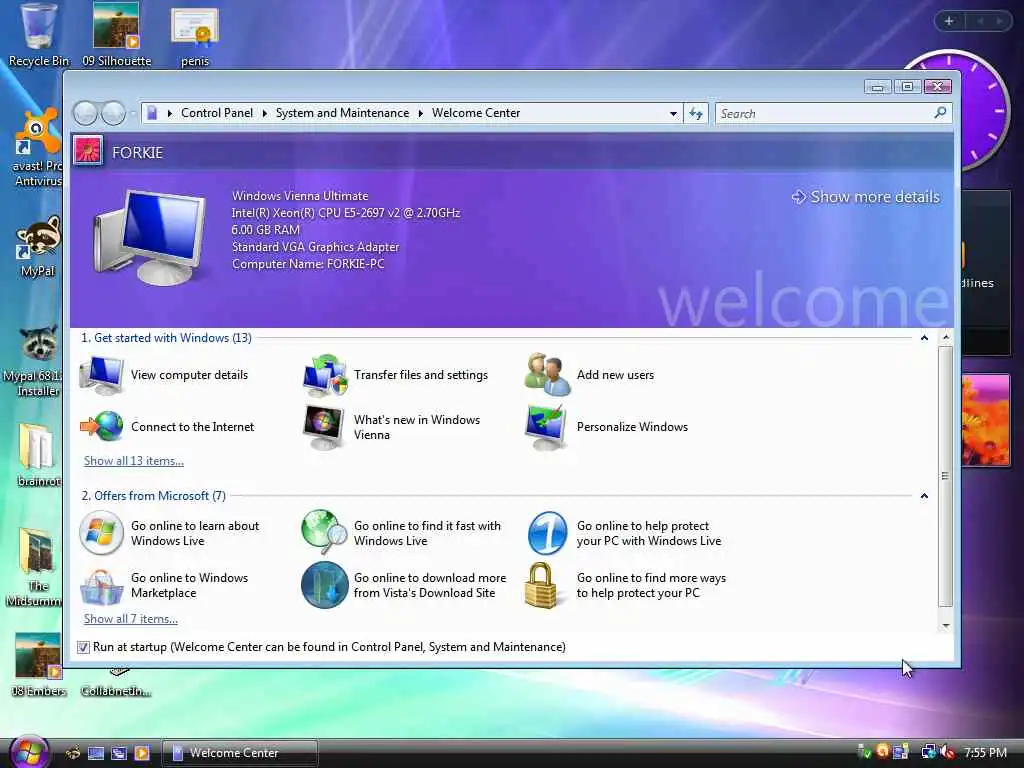
Task: Select the 09 Silhouette desktop file
Action: pyautogui.click(x=116, y=35)
